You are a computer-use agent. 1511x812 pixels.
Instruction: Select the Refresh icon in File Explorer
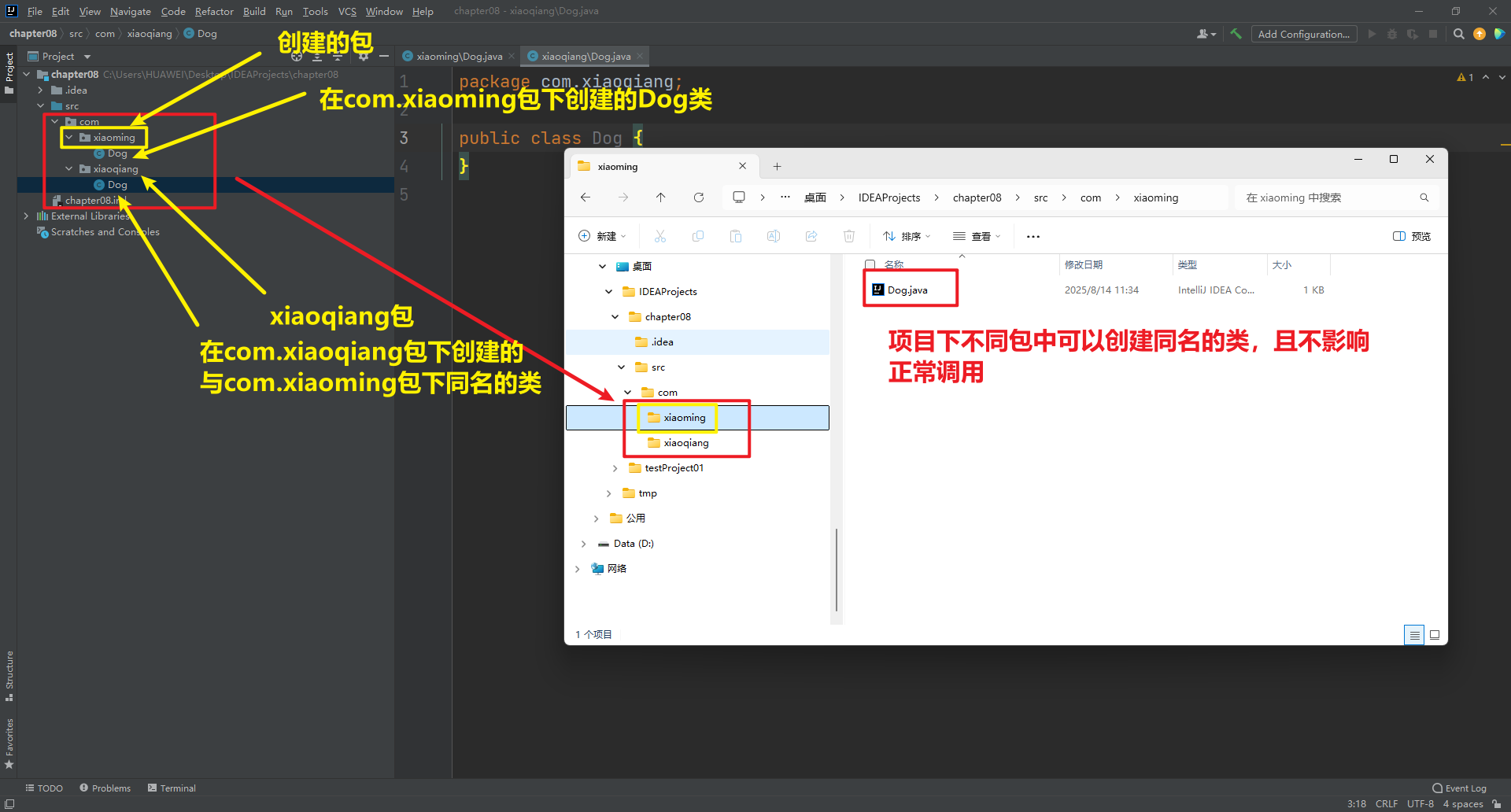699,197
